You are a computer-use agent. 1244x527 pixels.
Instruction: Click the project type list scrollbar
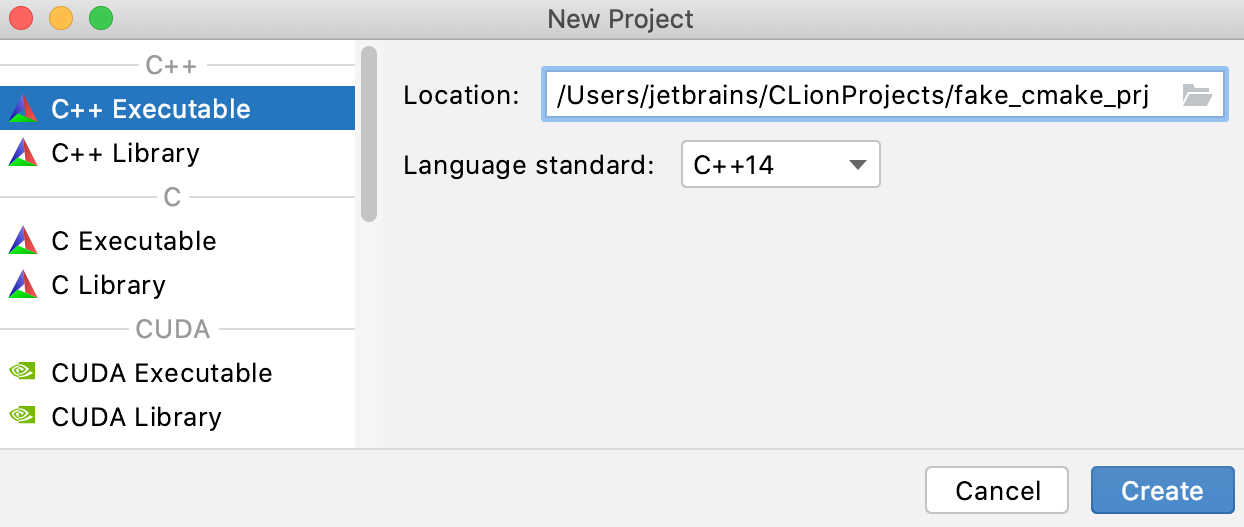tap(369, 133)
